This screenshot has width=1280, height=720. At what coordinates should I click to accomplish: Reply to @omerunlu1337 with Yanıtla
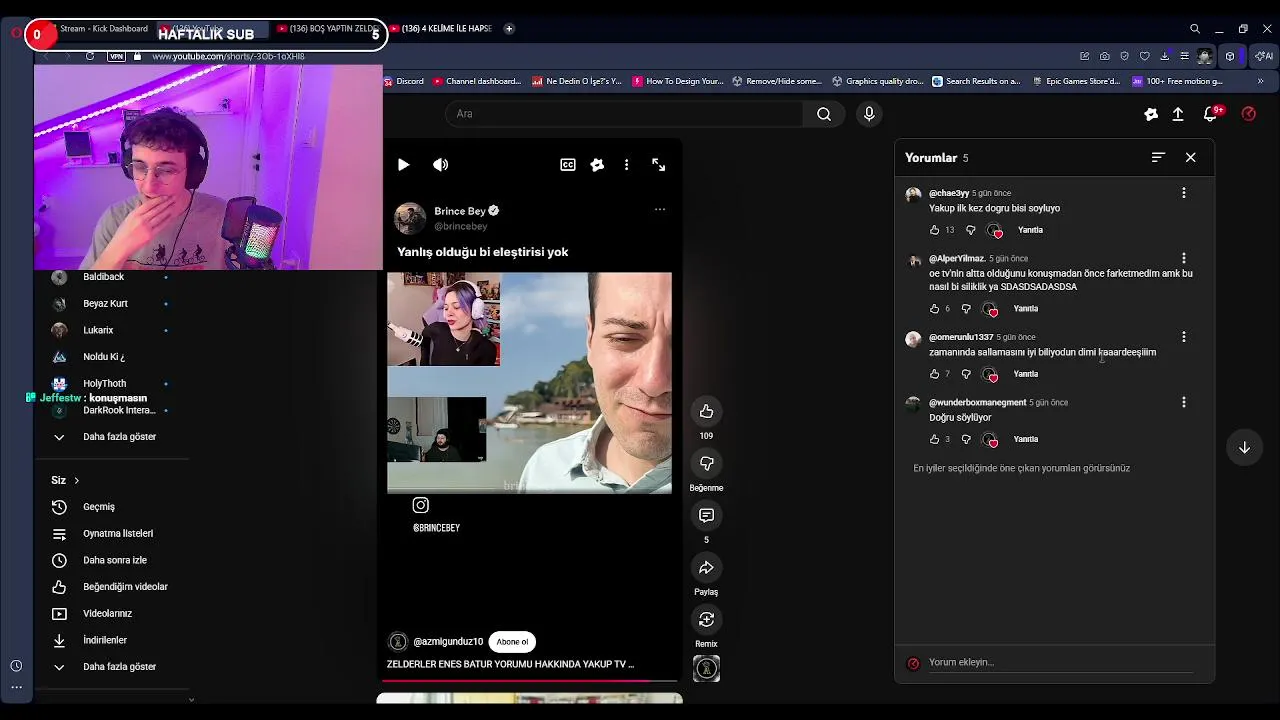(x=1025, y=374)
